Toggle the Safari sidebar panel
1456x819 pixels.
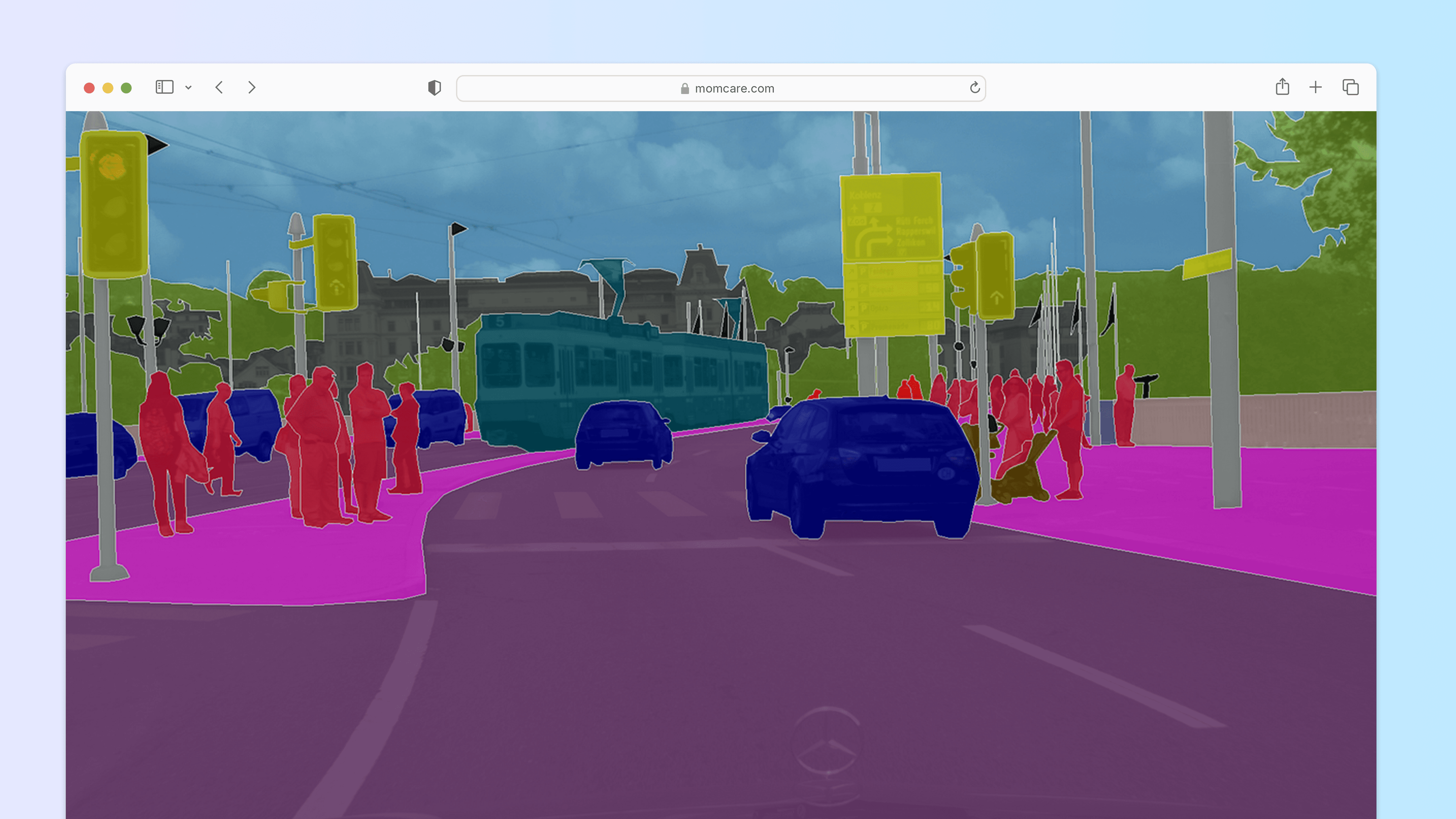[164, 87]
